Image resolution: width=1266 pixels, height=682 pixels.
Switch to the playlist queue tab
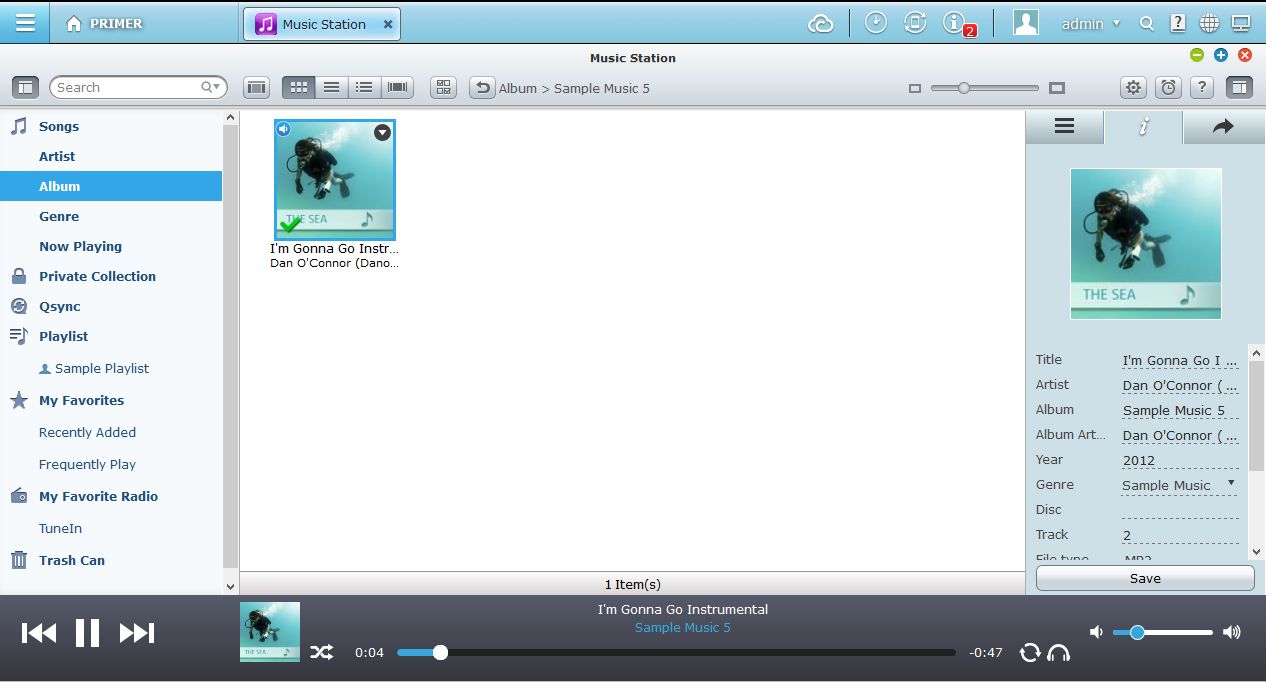(1064, 127)
